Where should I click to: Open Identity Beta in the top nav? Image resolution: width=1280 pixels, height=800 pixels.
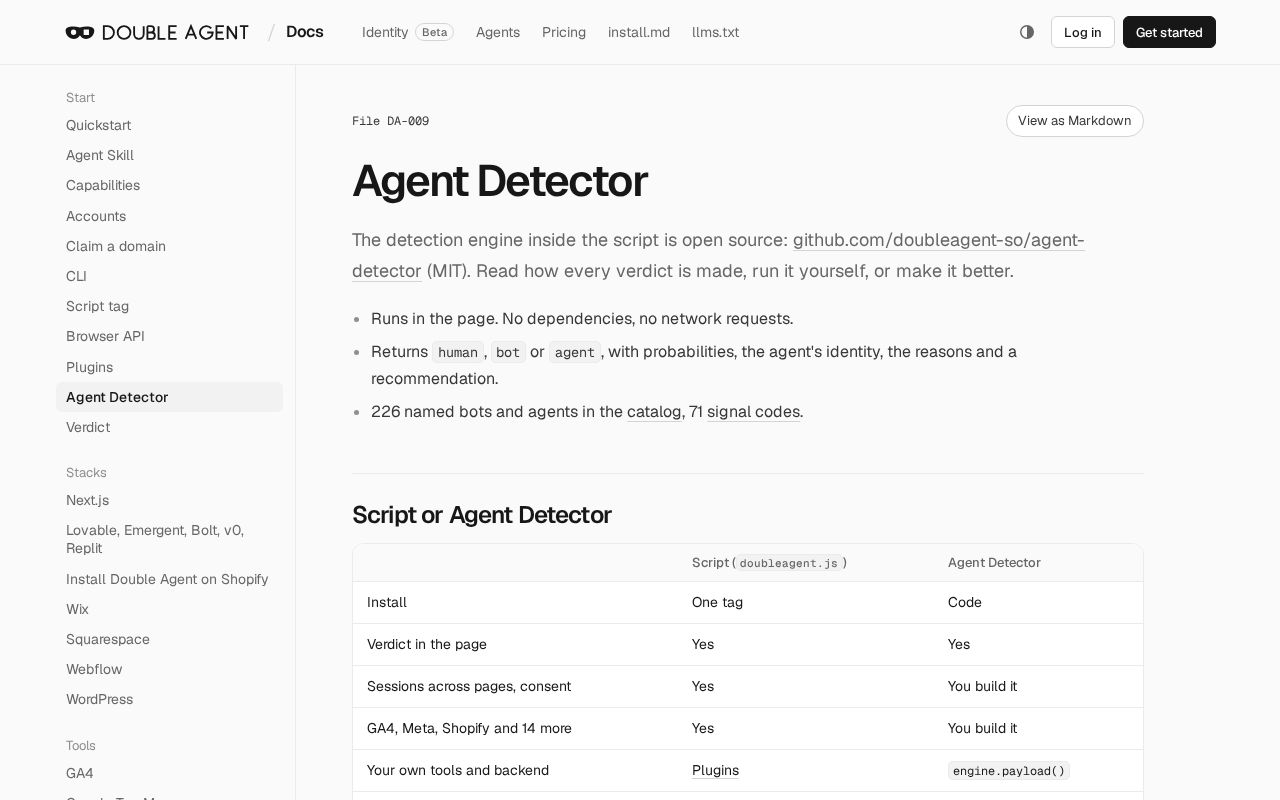coord(407,32)
